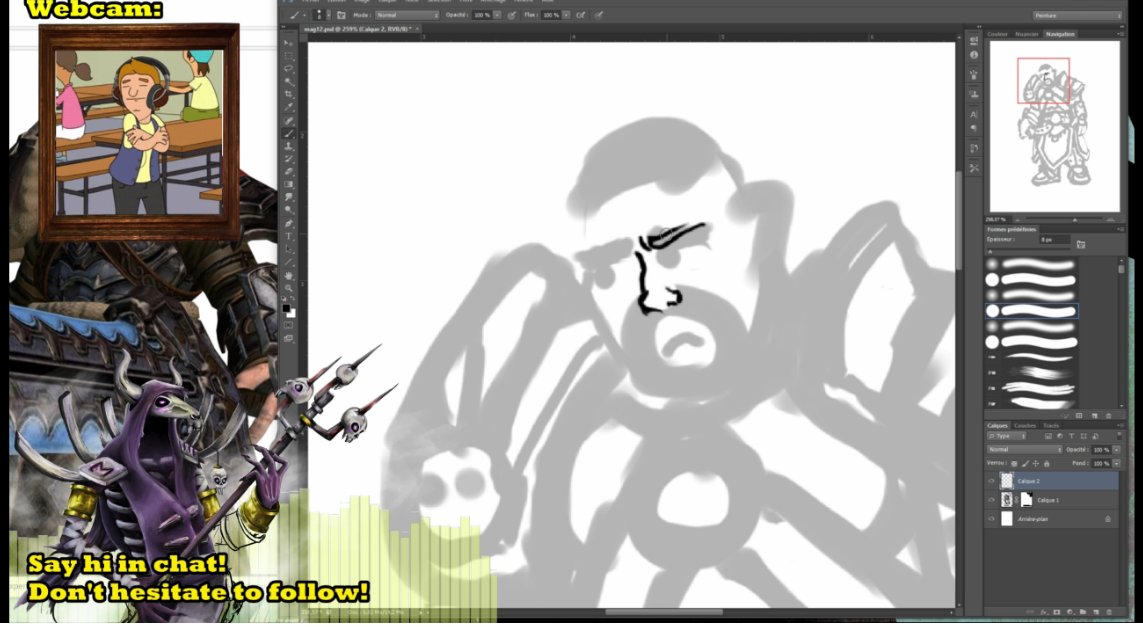Image resolution: width=1143 pixels, height=627 pixels.
Task: Hide the Calque 2 layer
Action: (x=991, y=481)
